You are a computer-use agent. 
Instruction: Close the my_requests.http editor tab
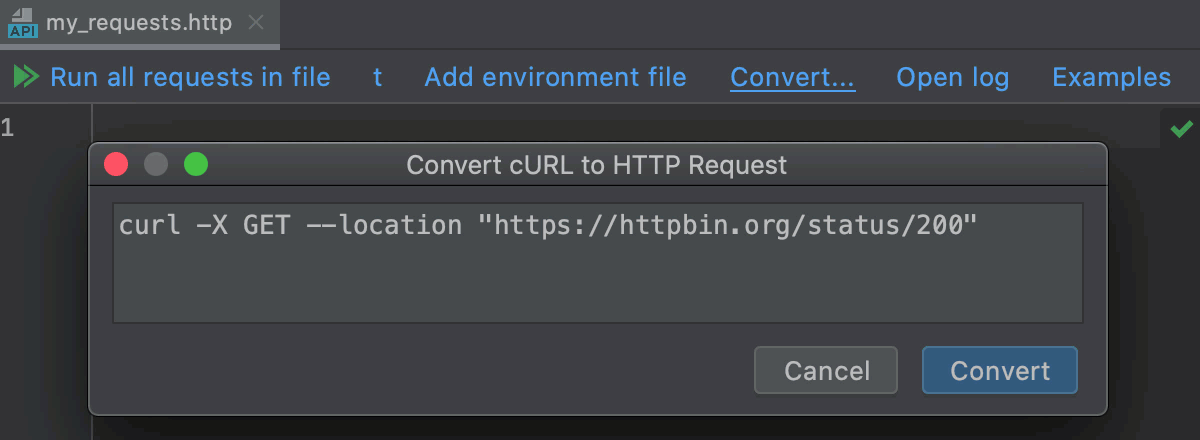tap(256, 23)
